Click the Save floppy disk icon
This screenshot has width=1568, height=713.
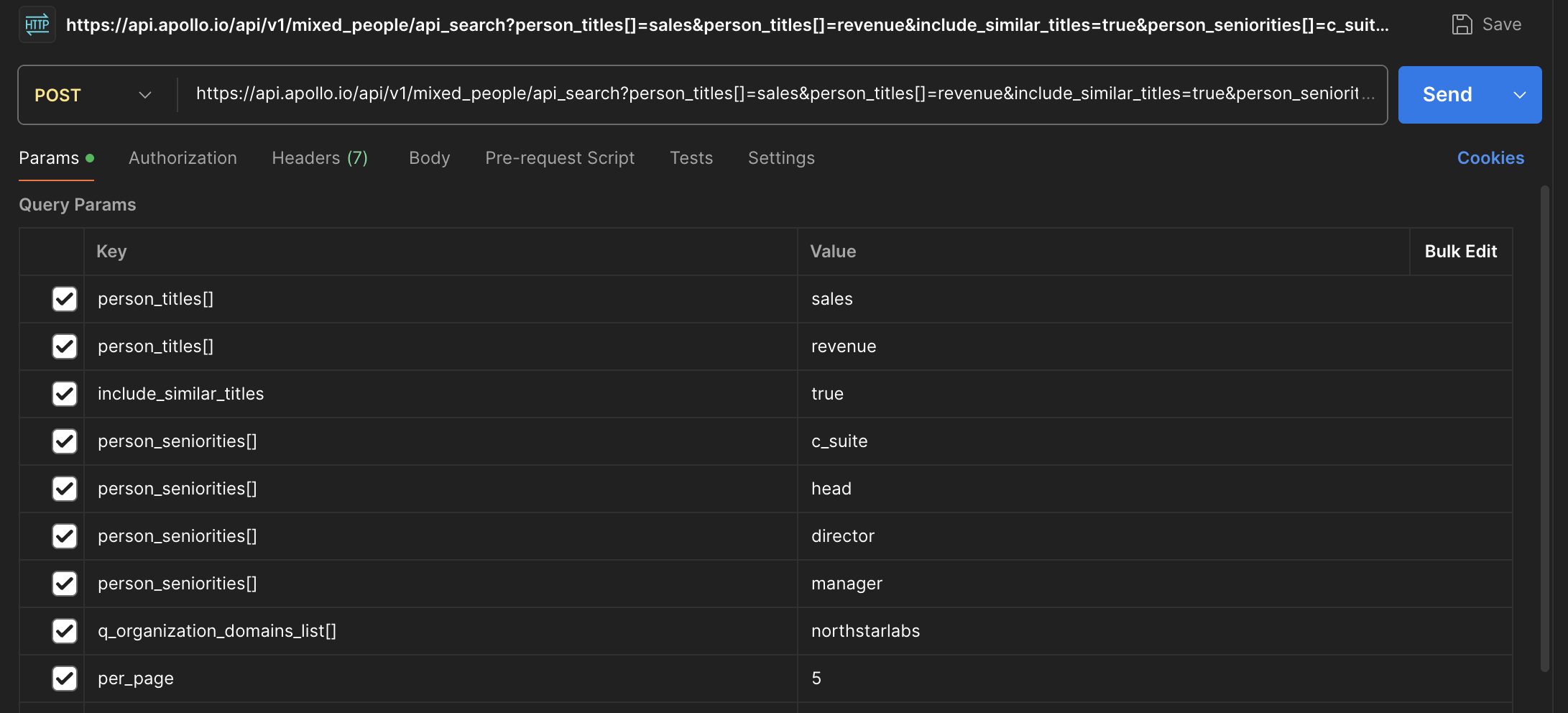pos(1462,24)
